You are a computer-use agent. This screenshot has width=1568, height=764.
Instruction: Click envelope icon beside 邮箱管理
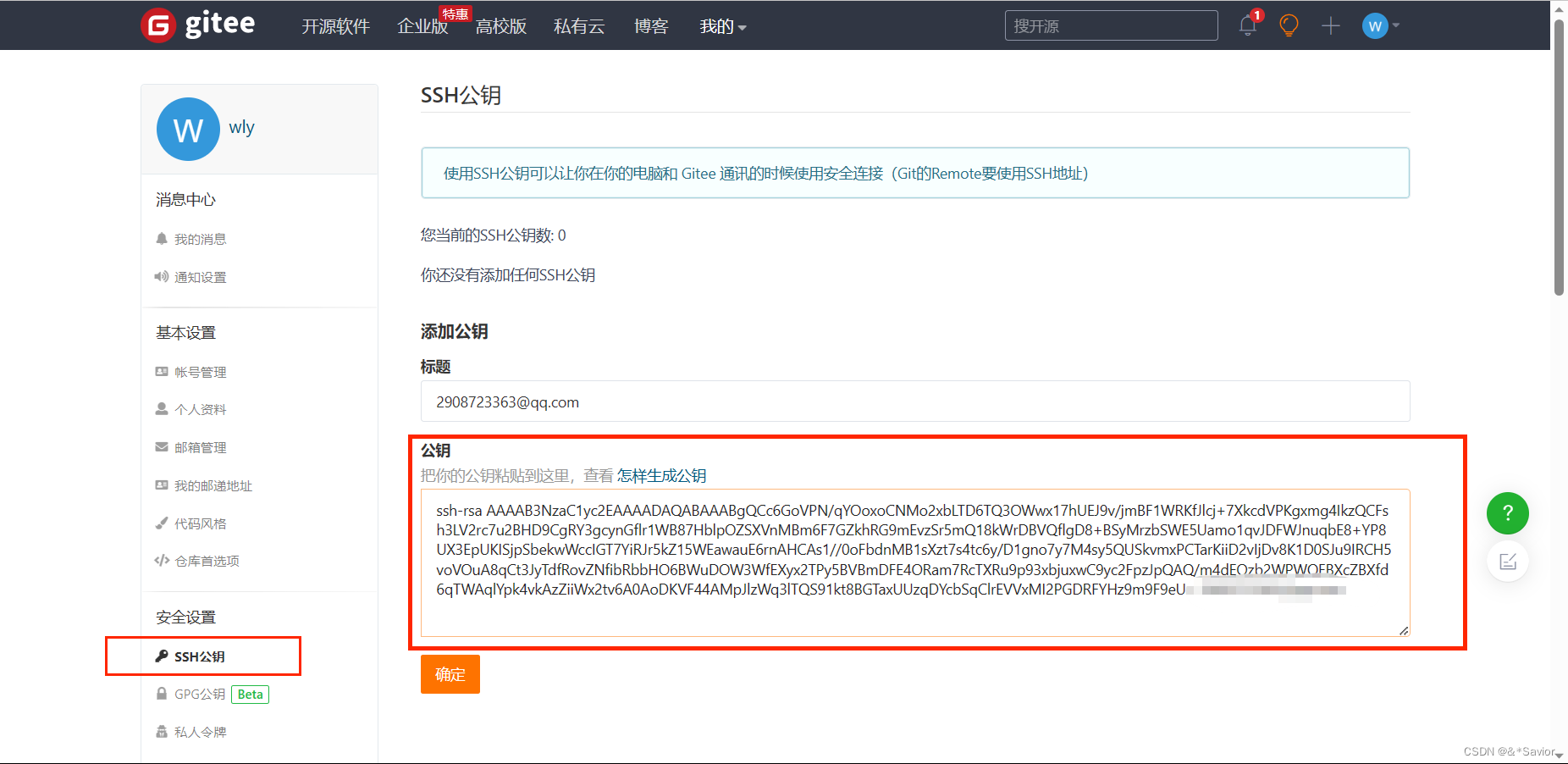point(162,447)
